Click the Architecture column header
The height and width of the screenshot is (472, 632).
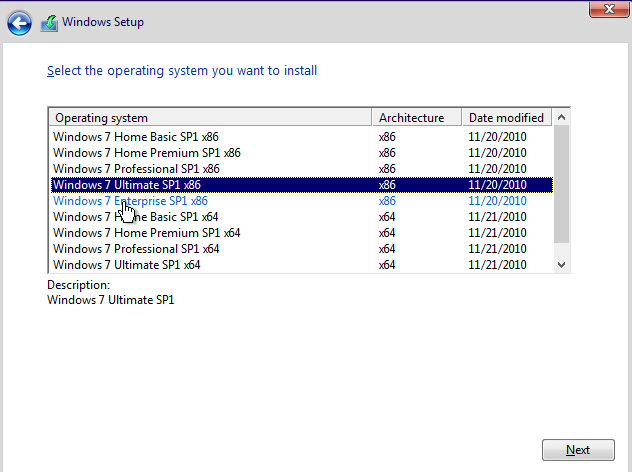click(416, 118)
